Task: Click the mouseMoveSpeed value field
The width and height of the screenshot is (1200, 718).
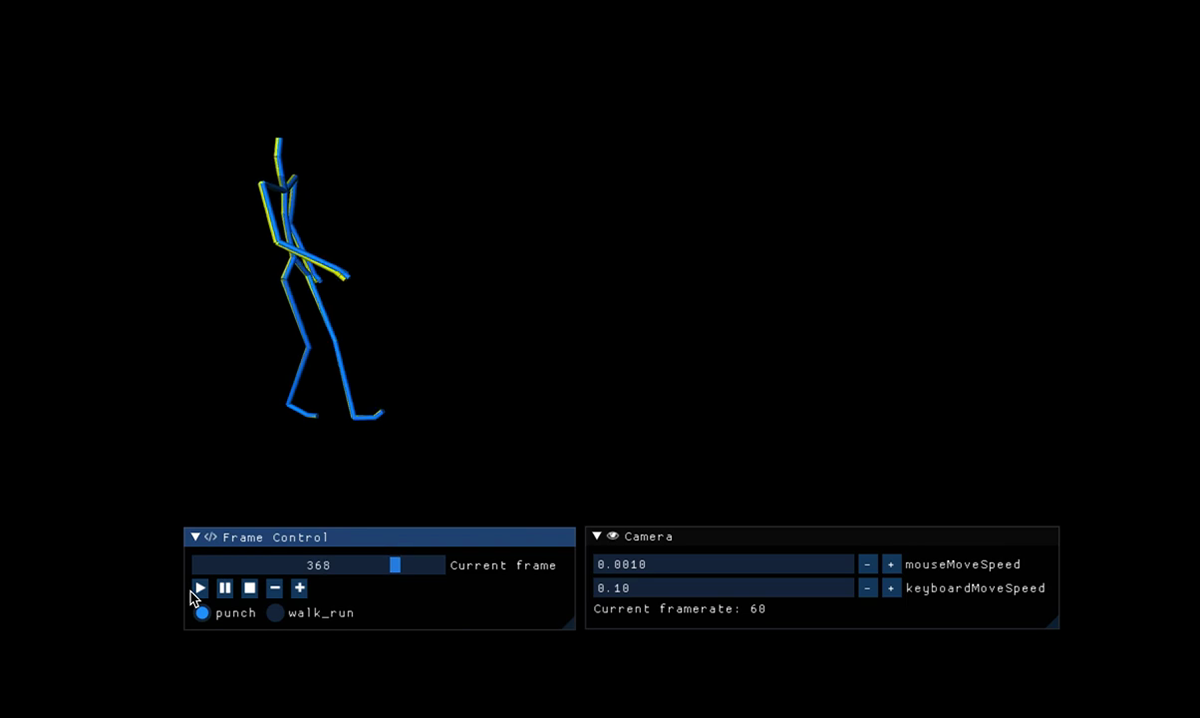Action: 724,564
